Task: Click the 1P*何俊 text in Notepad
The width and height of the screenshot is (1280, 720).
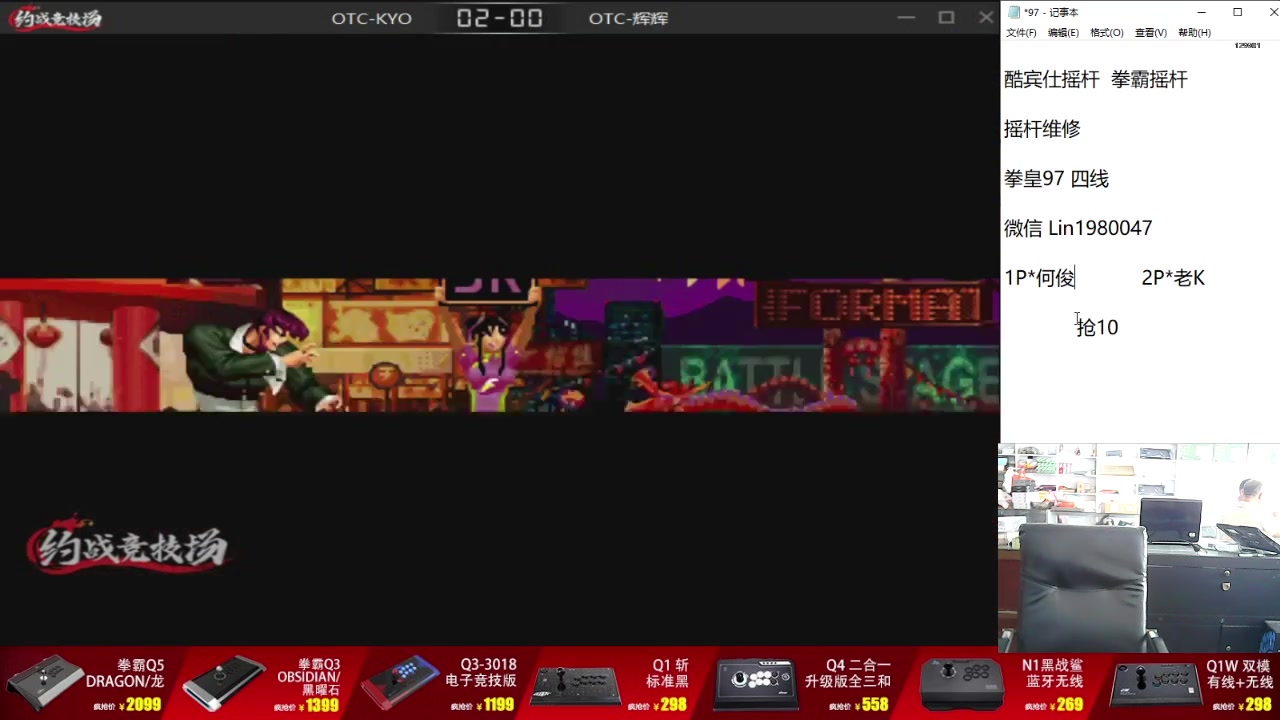Action: [x=1039, y=278]
